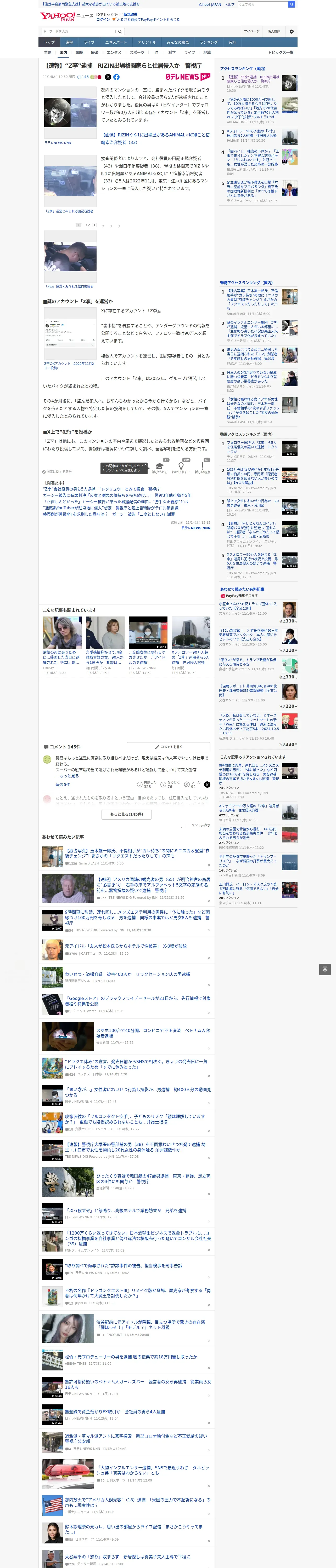This screenshot has width=336, height=1568.
Task: Select the 国際 category tab
Action: pyautogui.click(x=79, y=52)
